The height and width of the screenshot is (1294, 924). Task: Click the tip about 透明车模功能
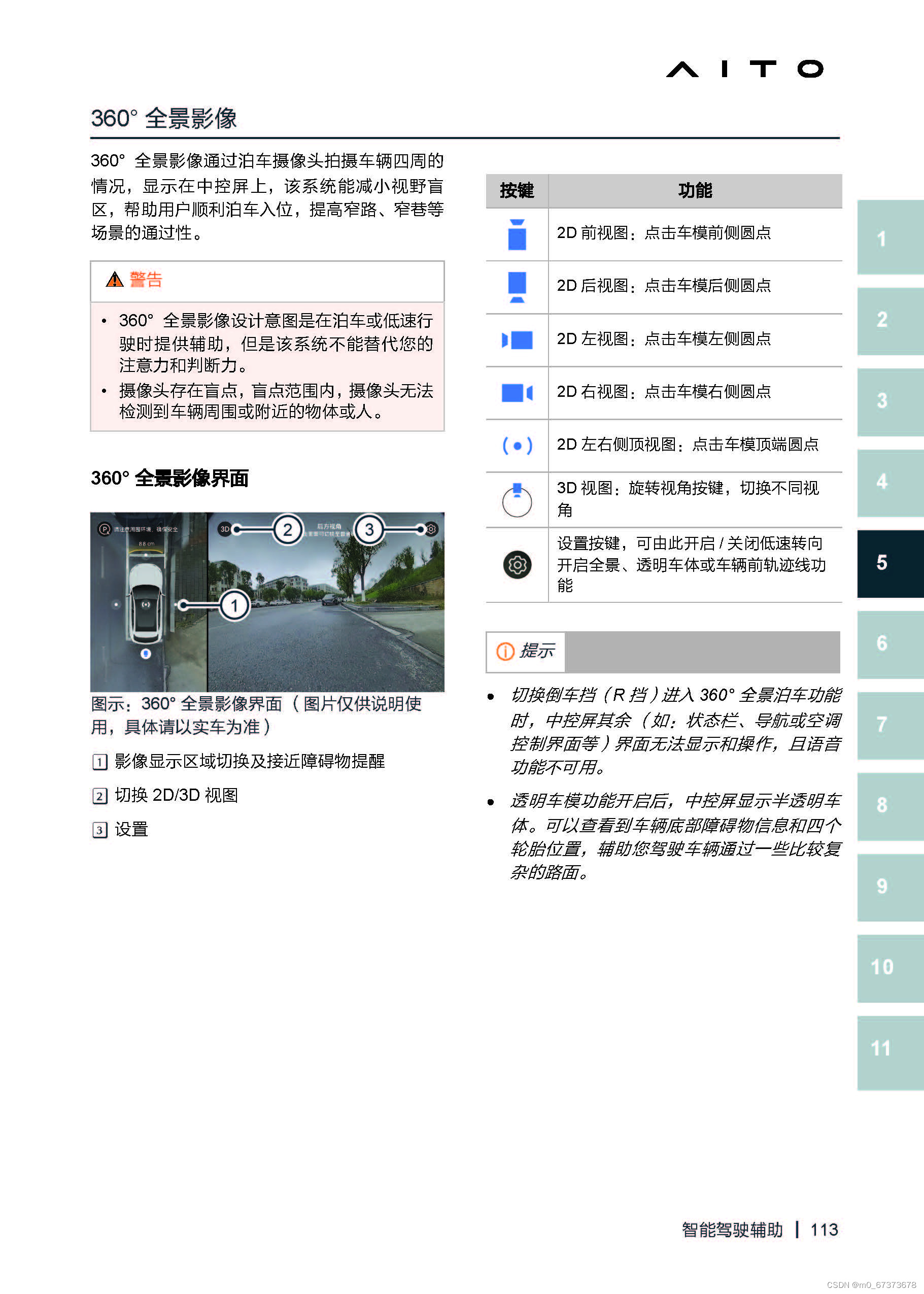[675, 837]
